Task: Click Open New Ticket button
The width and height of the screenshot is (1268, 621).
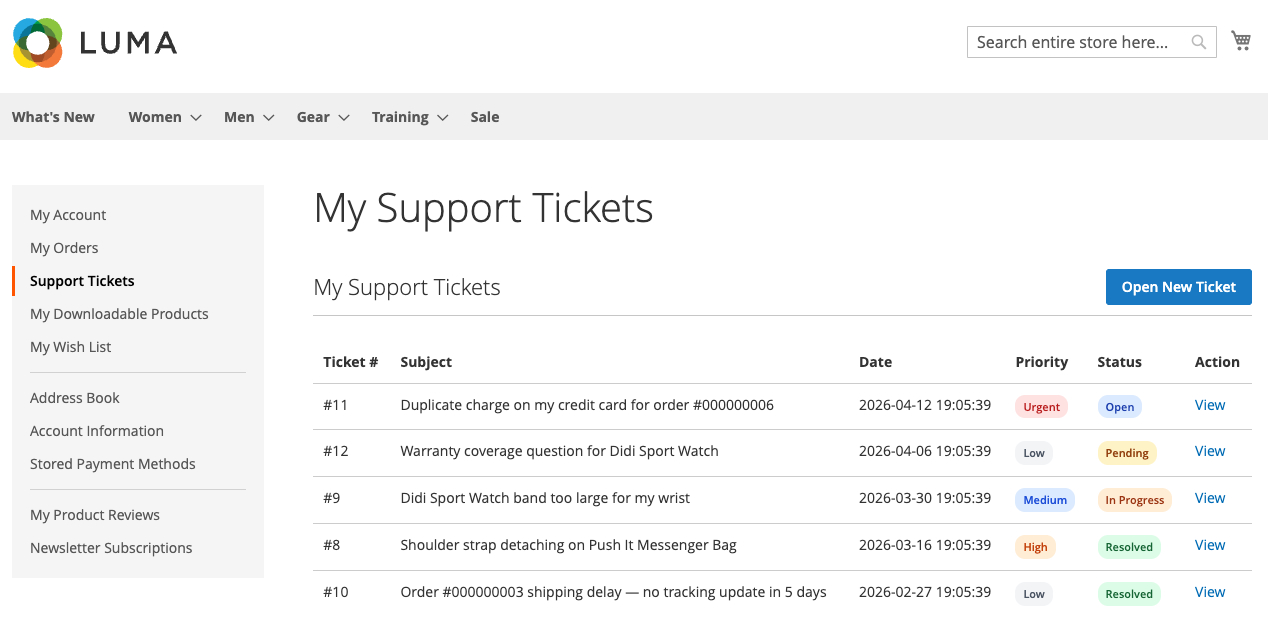Action: (x=1179, y=287)
